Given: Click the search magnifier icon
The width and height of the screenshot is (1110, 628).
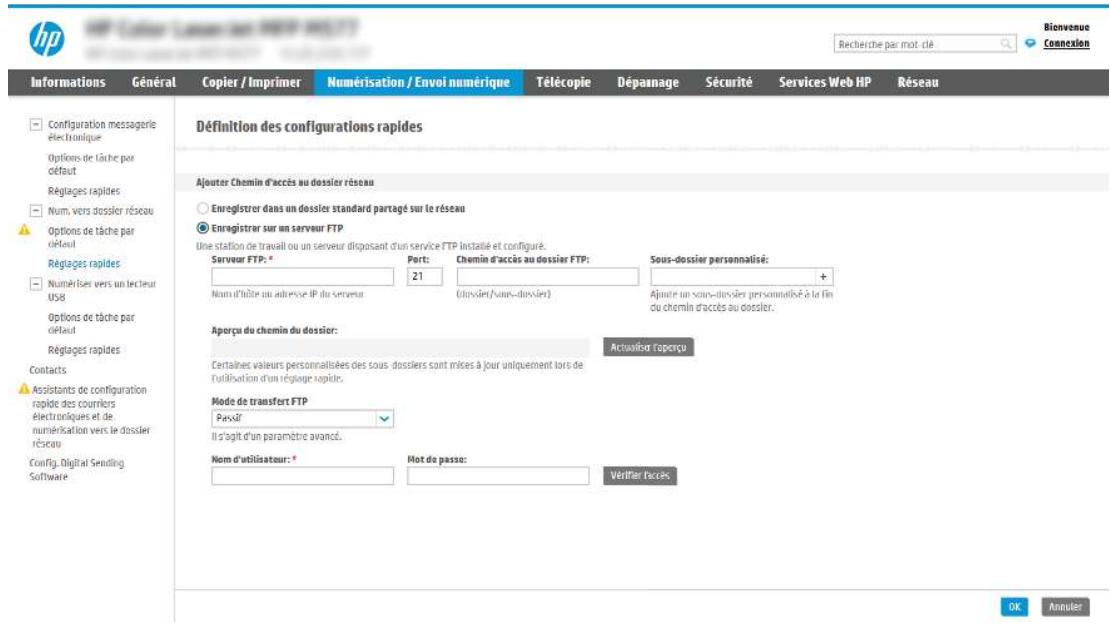Looking at the screenshot, I should point(1005,44).
